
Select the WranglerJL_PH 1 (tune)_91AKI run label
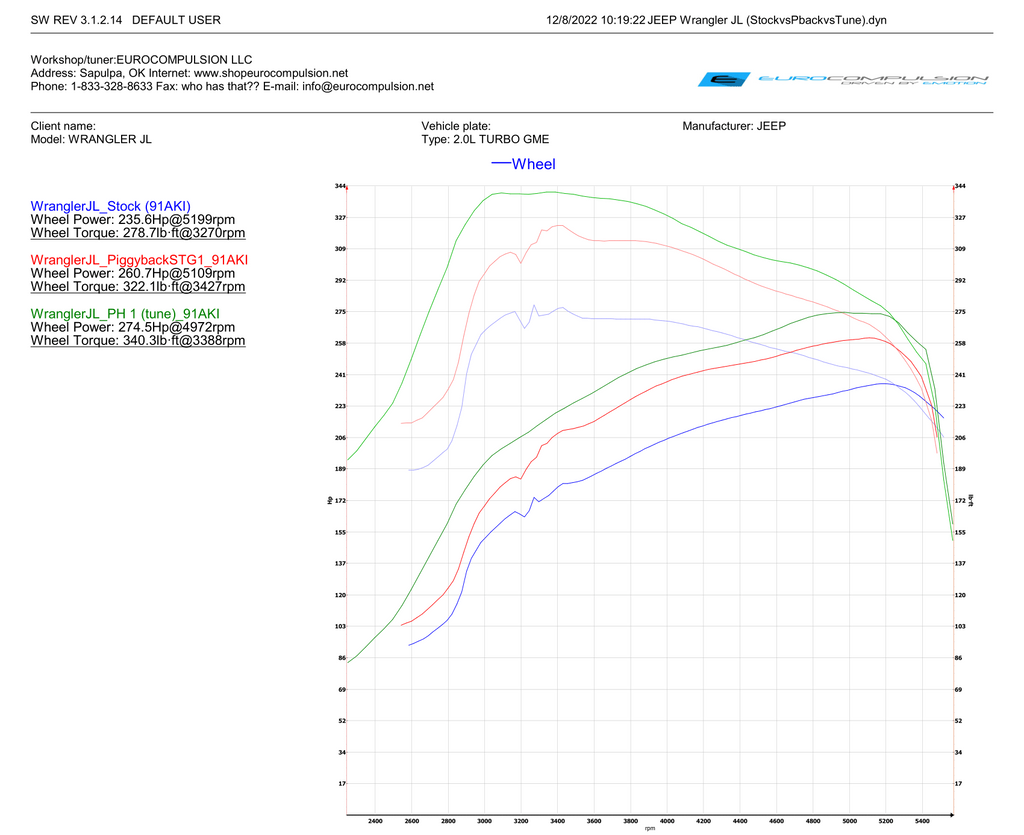125,313
